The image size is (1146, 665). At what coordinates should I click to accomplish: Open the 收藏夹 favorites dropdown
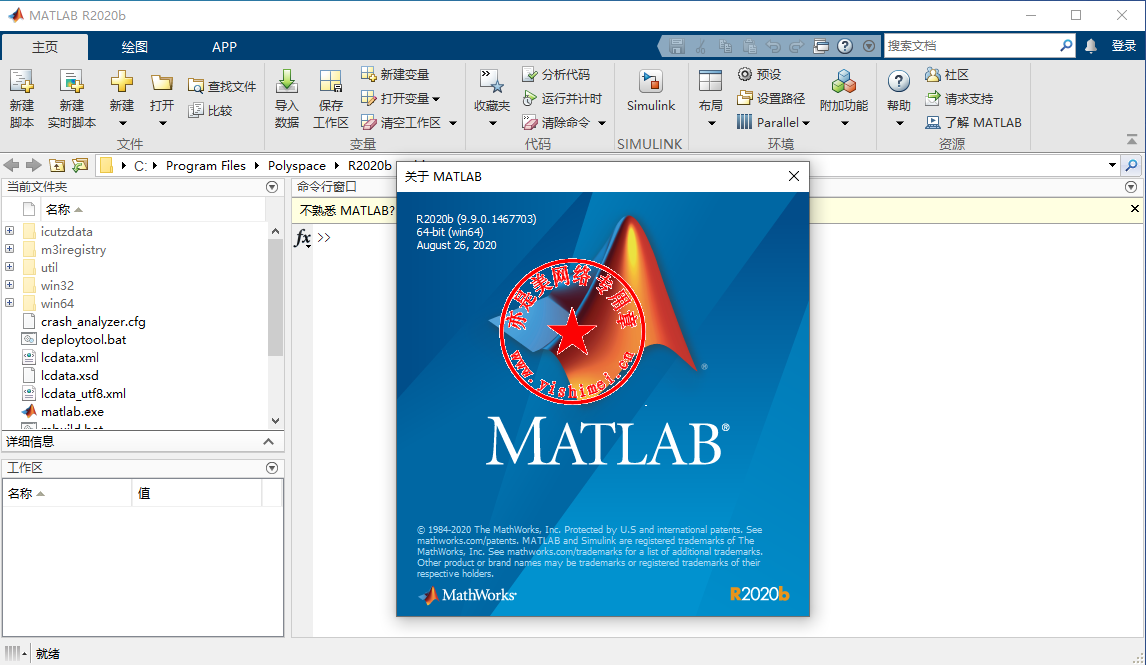(x=492, y=123)
